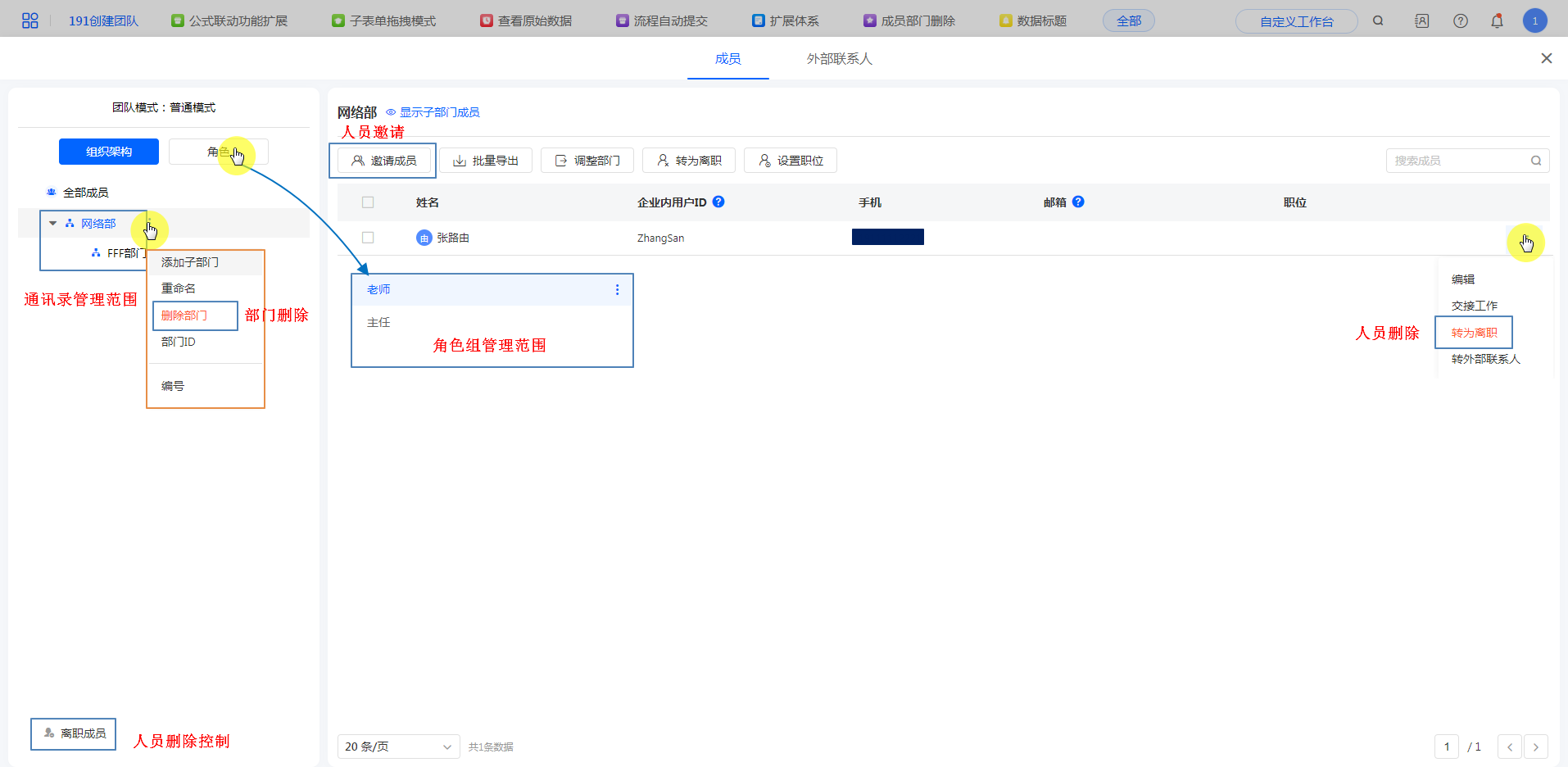This screenshot has height=767, width=1568.
Task: Click help icon next to 企业内用户ID
Action: coord(718,202)
